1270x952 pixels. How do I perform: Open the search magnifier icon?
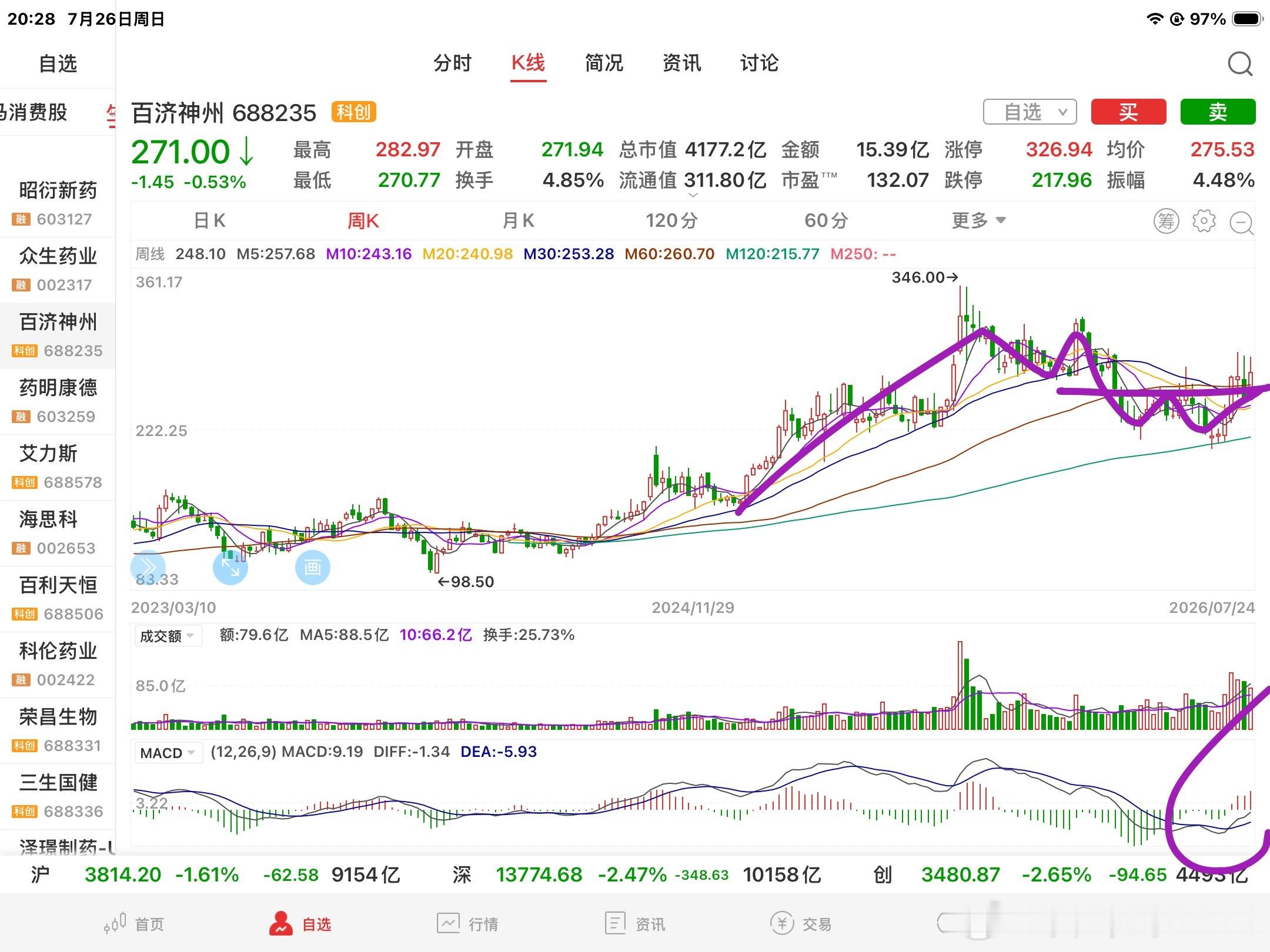click(1240, 63)
